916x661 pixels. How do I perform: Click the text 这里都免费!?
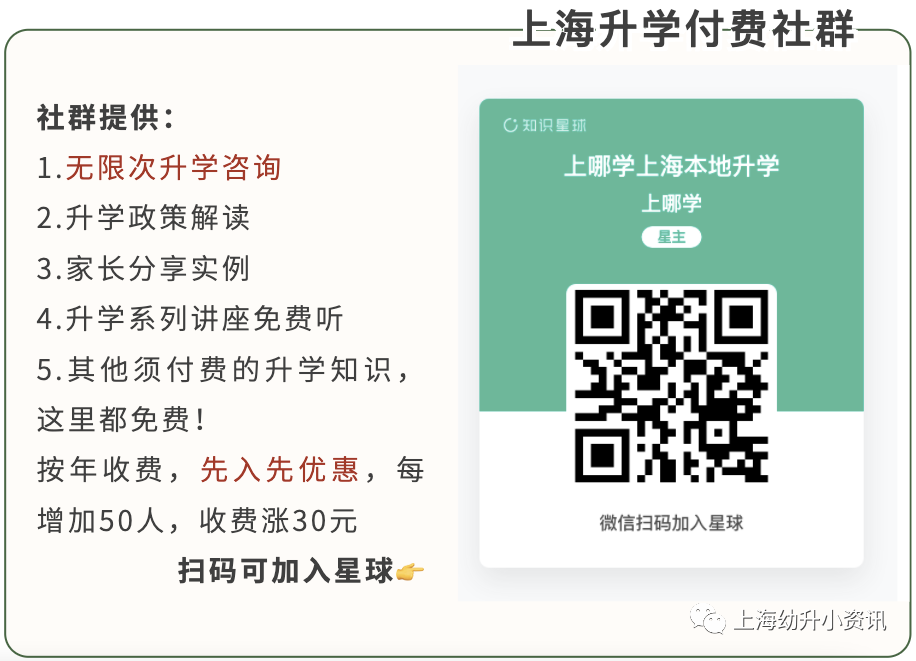[121, 420]
